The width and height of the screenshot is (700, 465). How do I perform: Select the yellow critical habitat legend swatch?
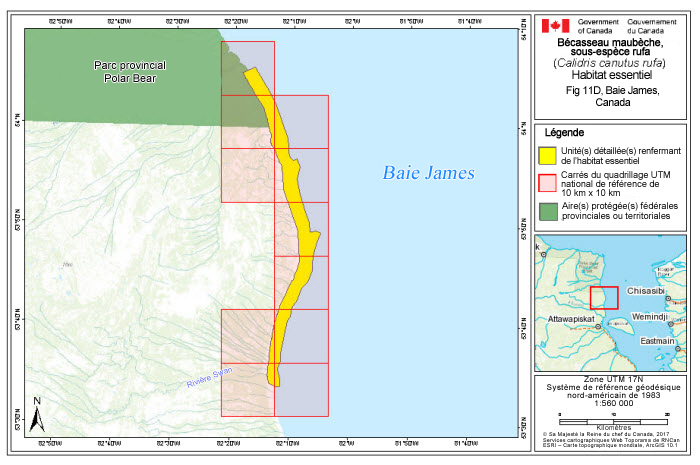point(548,155)
